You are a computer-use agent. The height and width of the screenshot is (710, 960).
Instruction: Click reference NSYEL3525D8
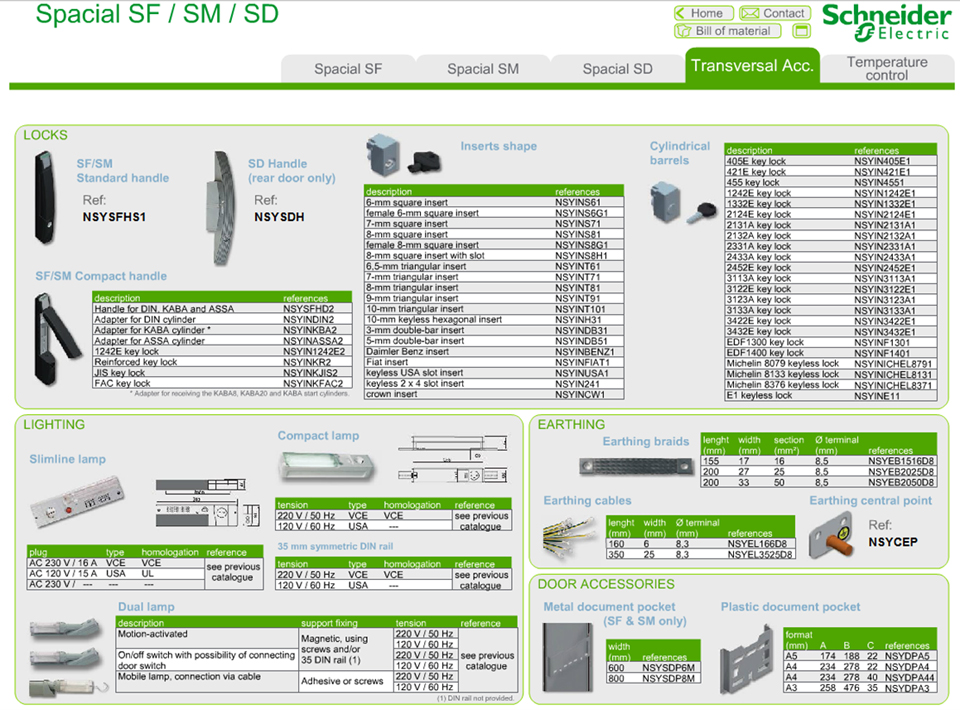point(760,555)
